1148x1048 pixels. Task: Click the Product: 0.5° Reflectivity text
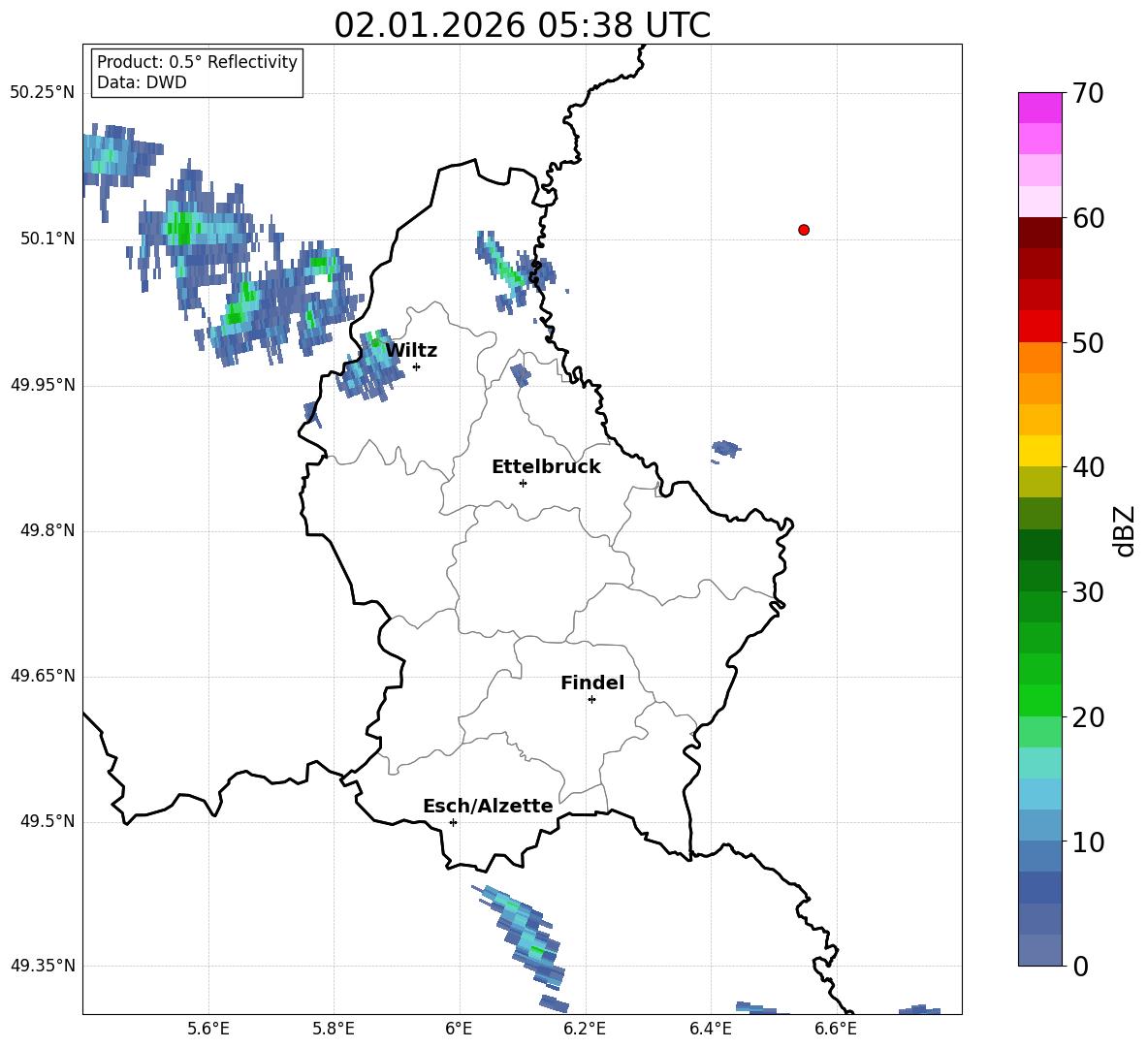[197, 61]
